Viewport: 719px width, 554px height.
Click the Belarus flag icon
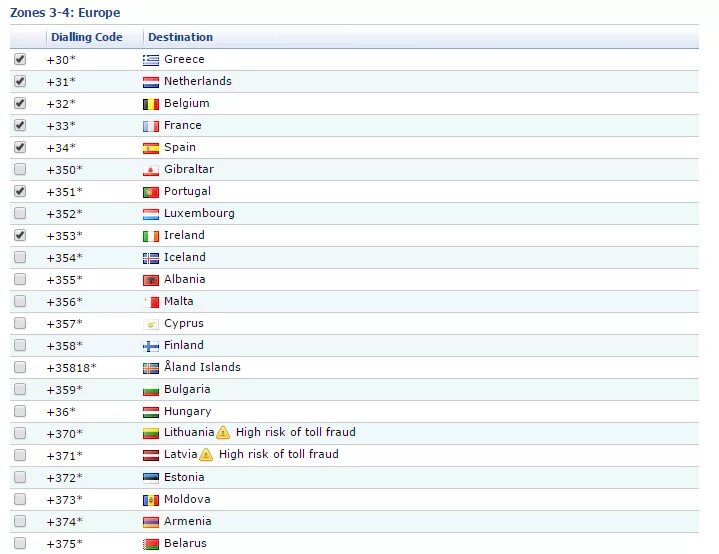pos(151,544)
